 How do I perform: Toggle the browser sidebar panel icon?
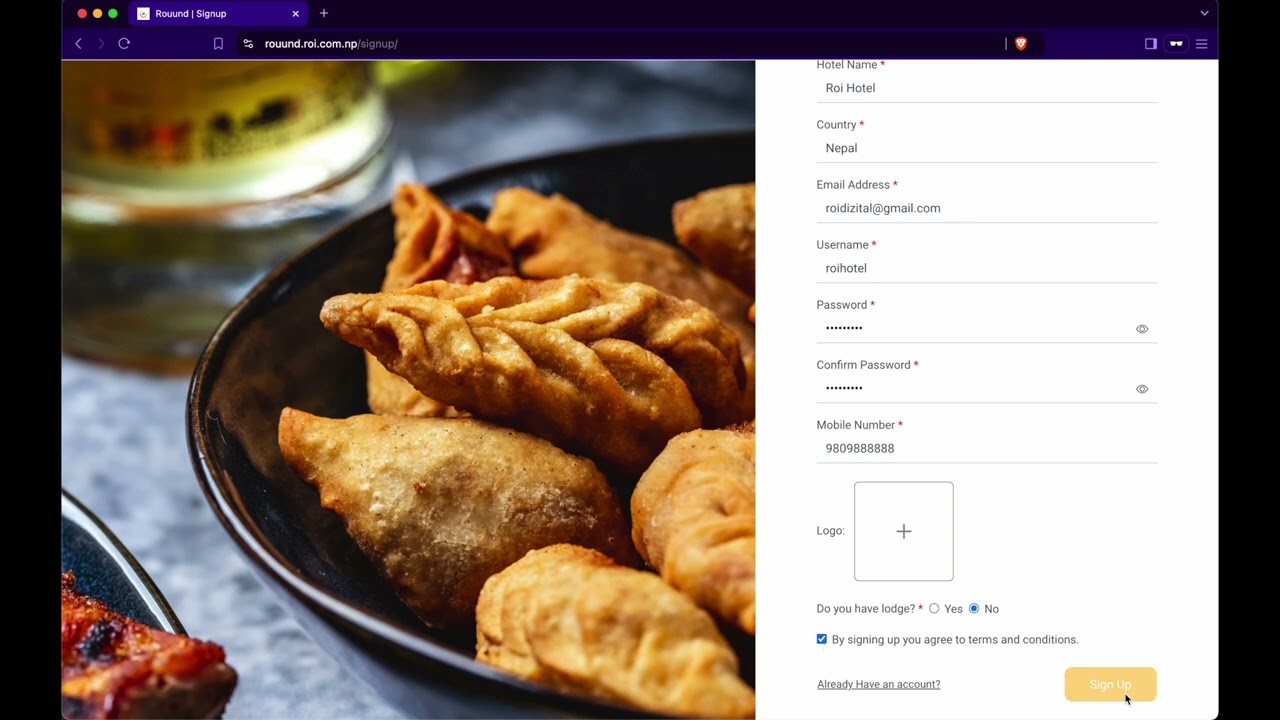(1151, 44)
